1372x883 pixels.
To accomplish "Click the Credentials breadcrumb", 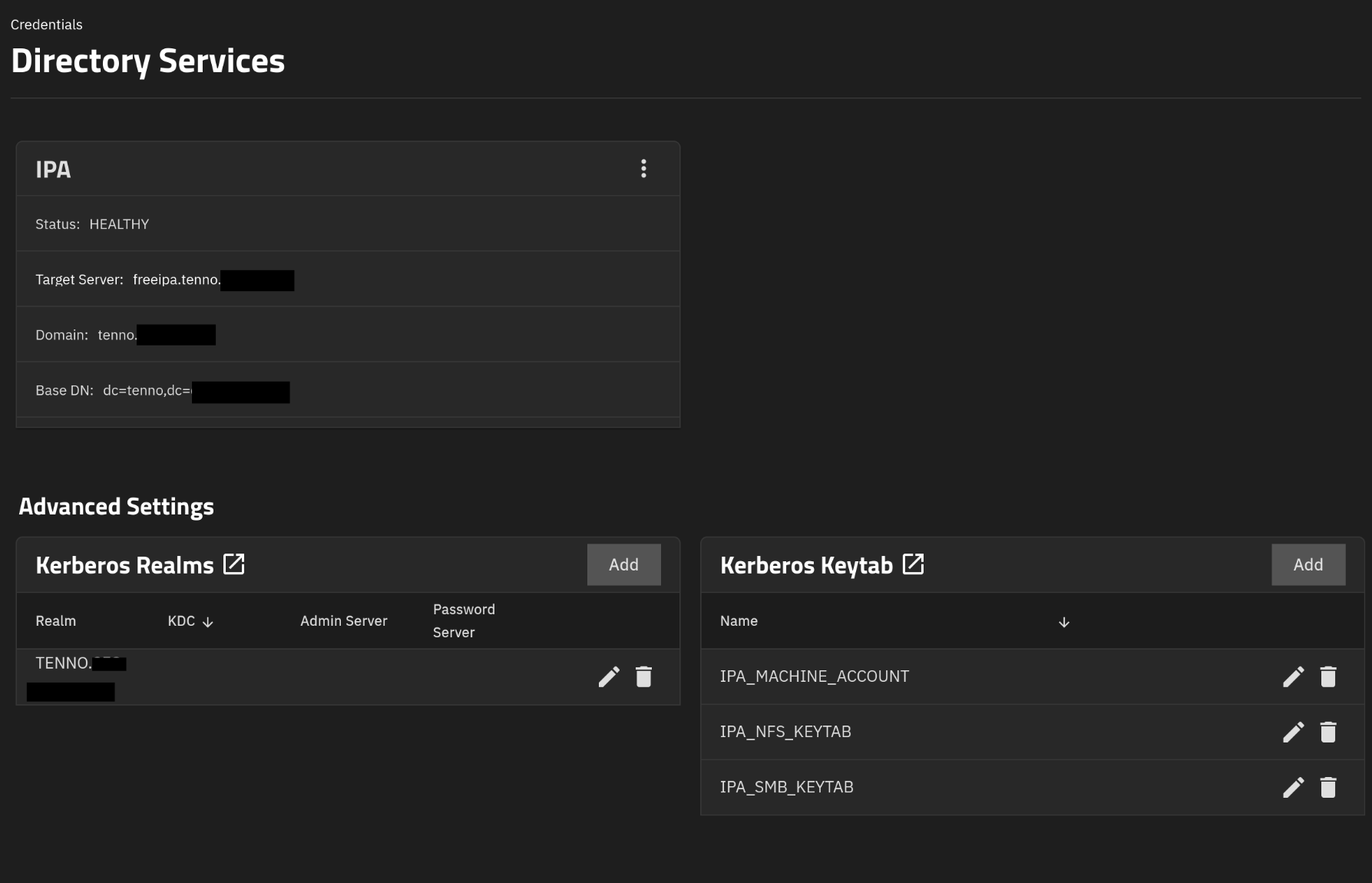I will (x=47, y=25).
